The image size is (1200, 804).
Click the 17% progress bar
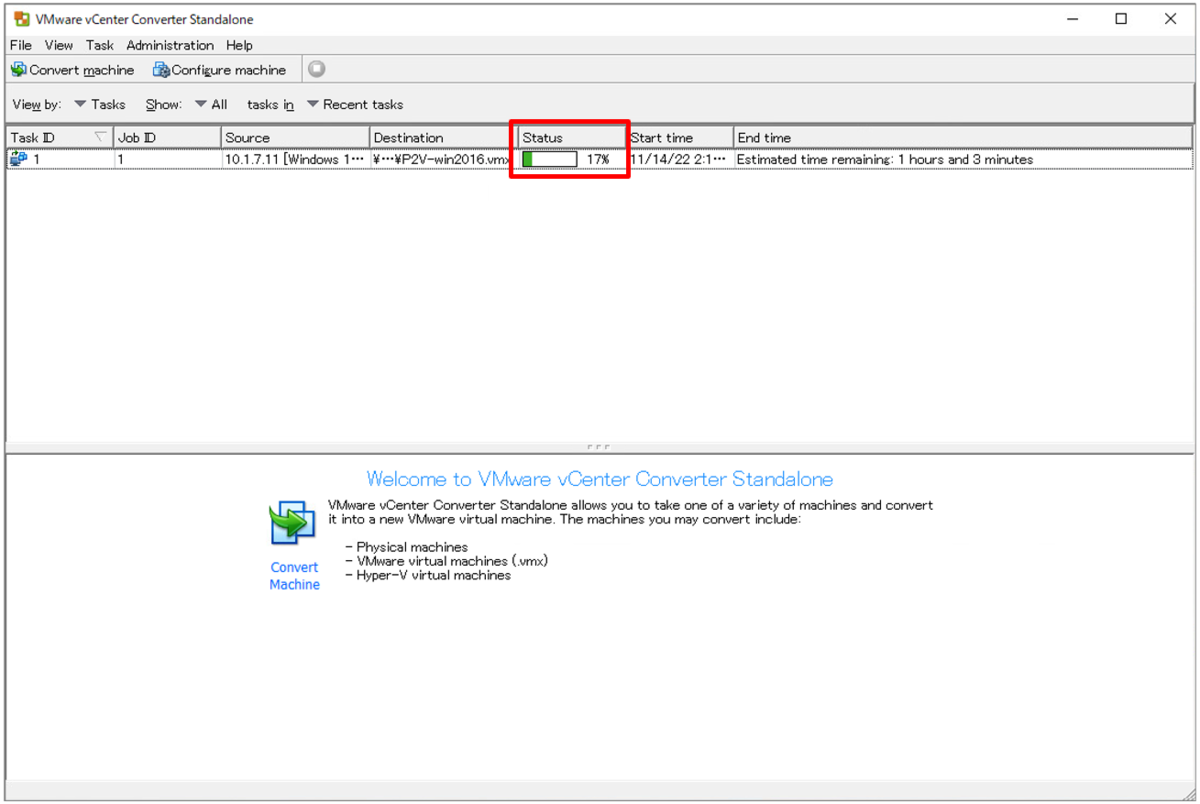[550, 159]
